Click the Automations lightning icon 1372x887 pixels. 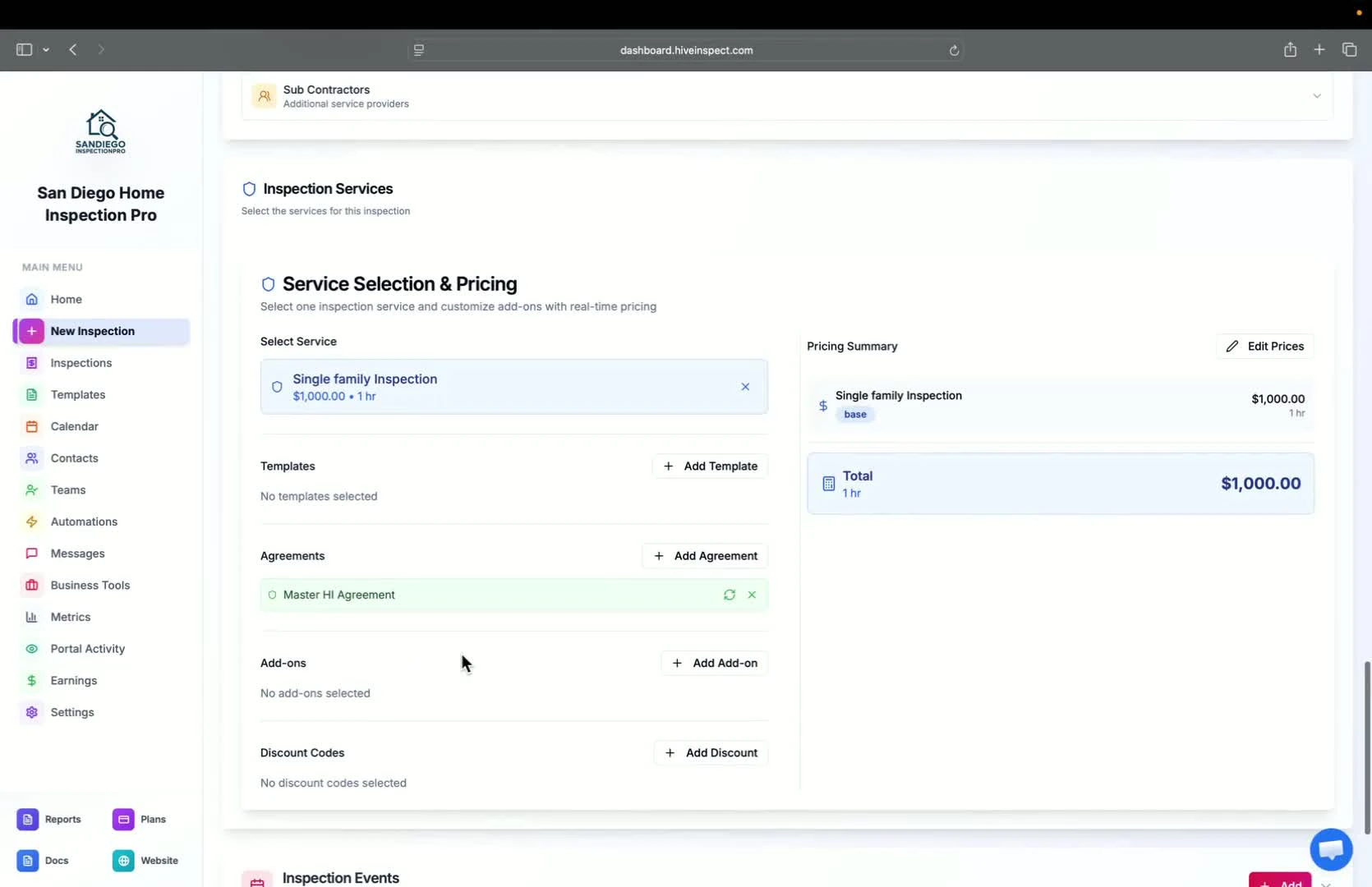[x=32, y=522]
